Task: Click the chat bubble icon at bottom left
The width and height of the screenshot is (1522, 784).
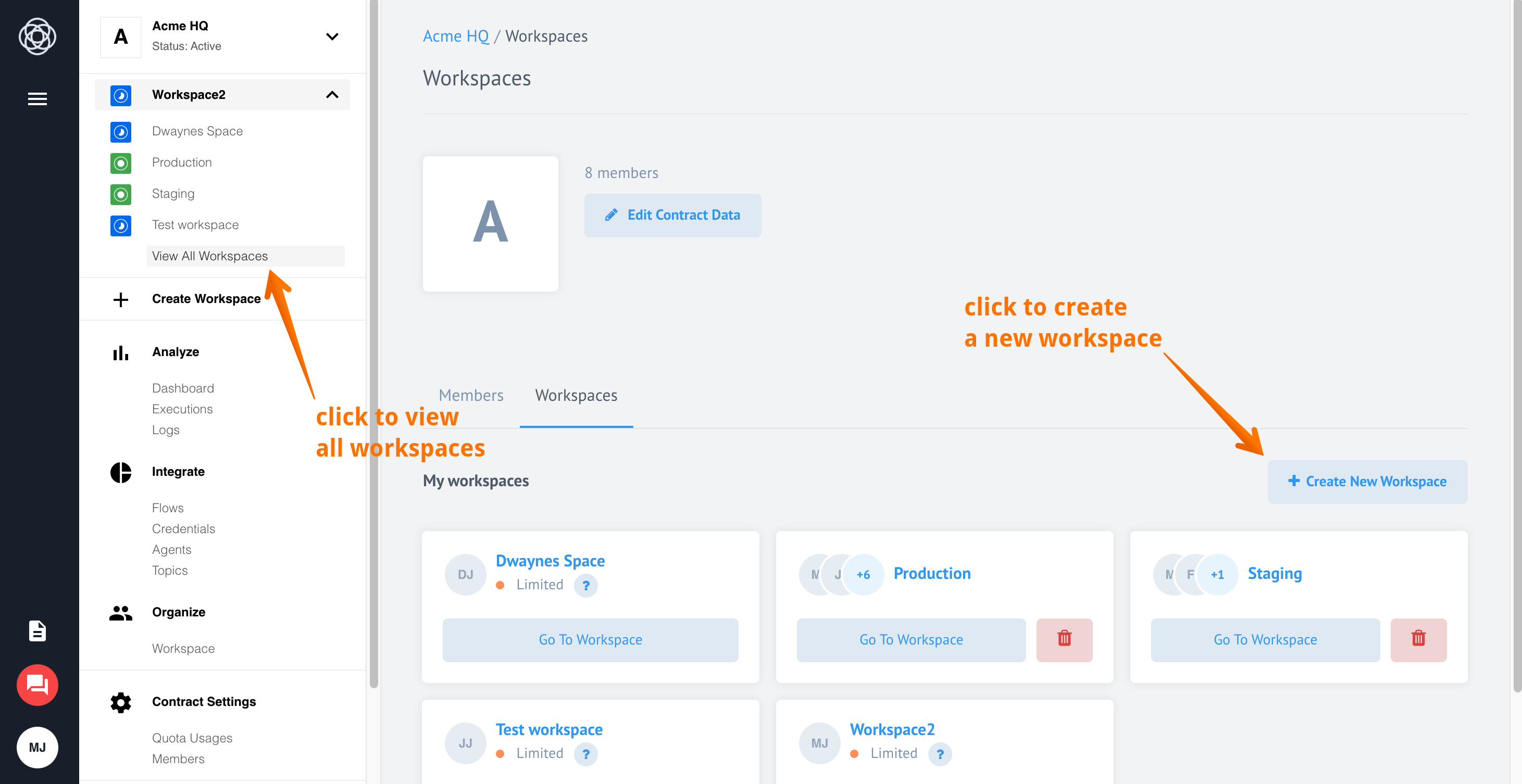Action: pyautogui.click(x=37, y=685)
